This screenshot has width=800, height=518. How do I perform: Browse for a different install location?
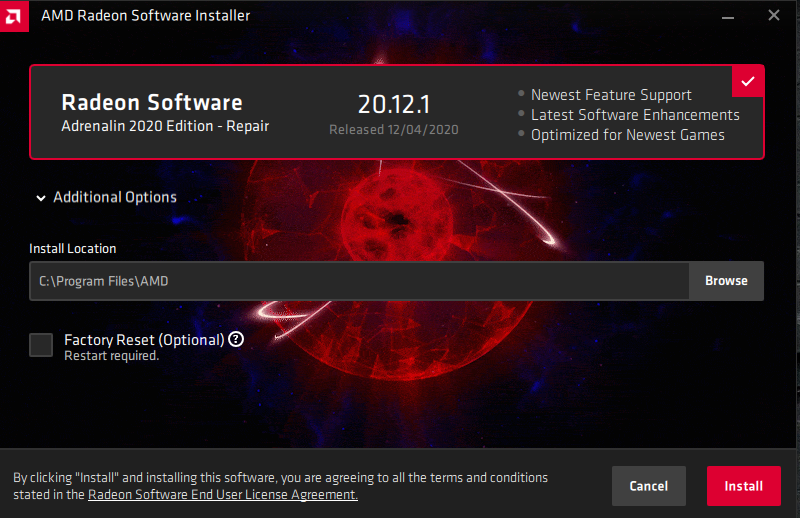[726, 281]
